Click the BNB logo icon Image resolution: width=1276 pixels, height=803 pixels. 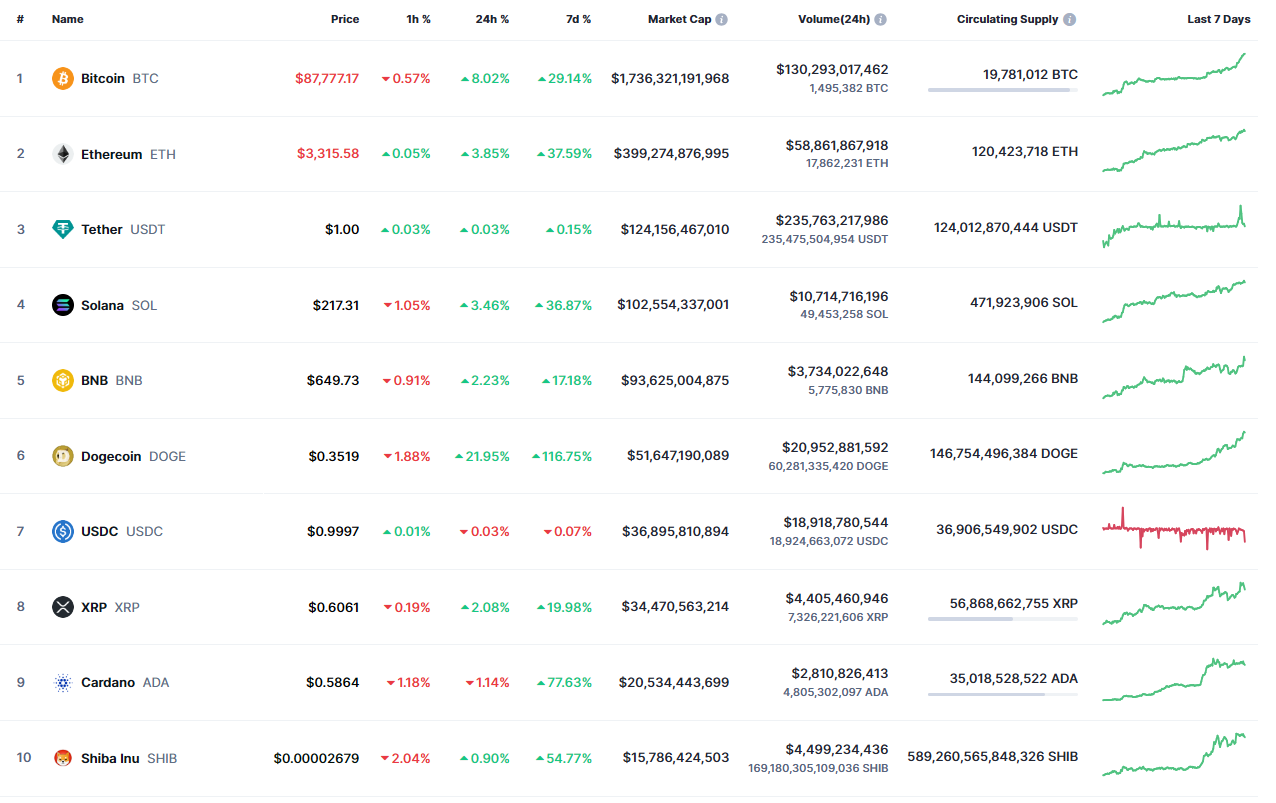point(63,380)
